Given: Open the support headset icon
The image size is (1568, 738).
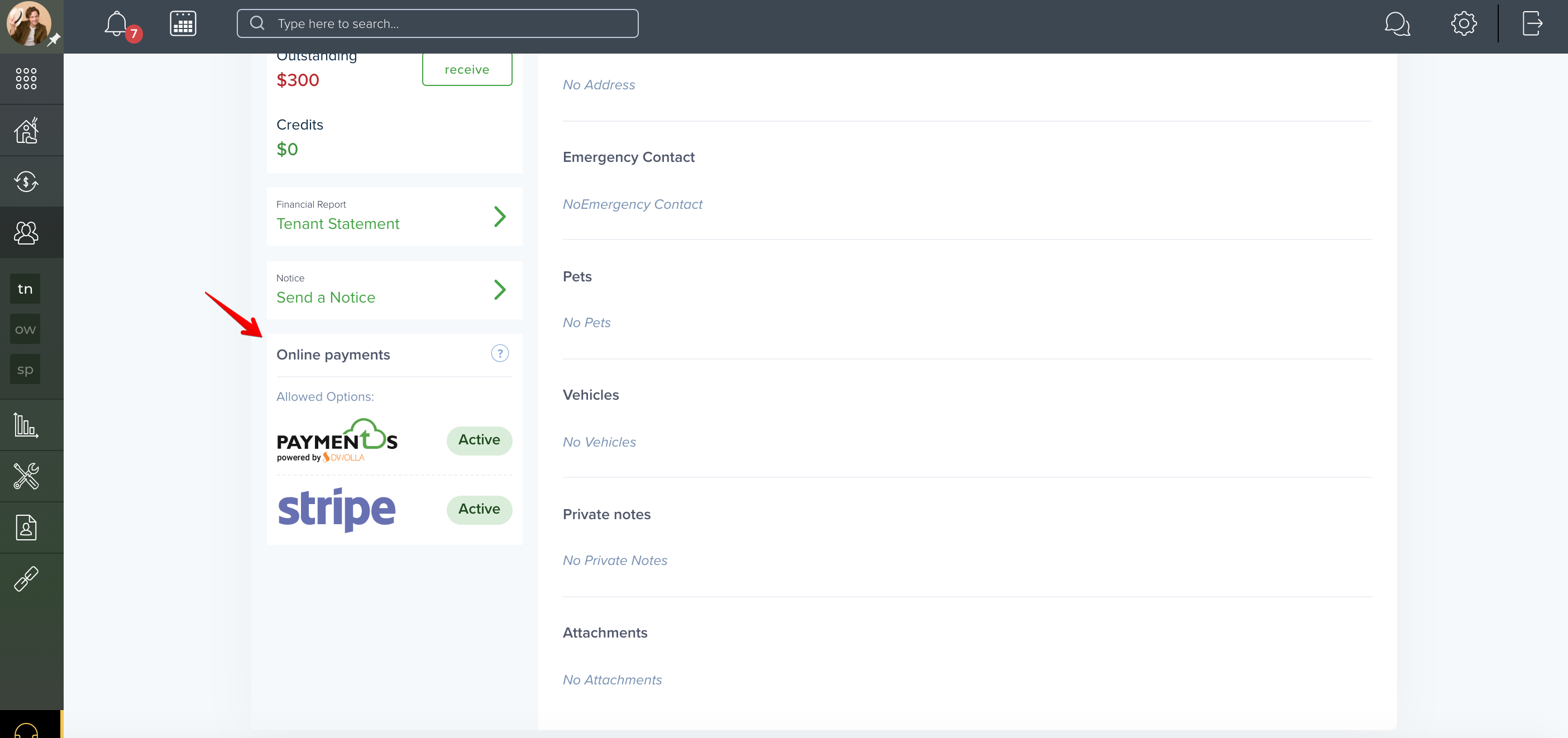Looking at the screenshot, I should pyautogui.click(x=26, y=729).
